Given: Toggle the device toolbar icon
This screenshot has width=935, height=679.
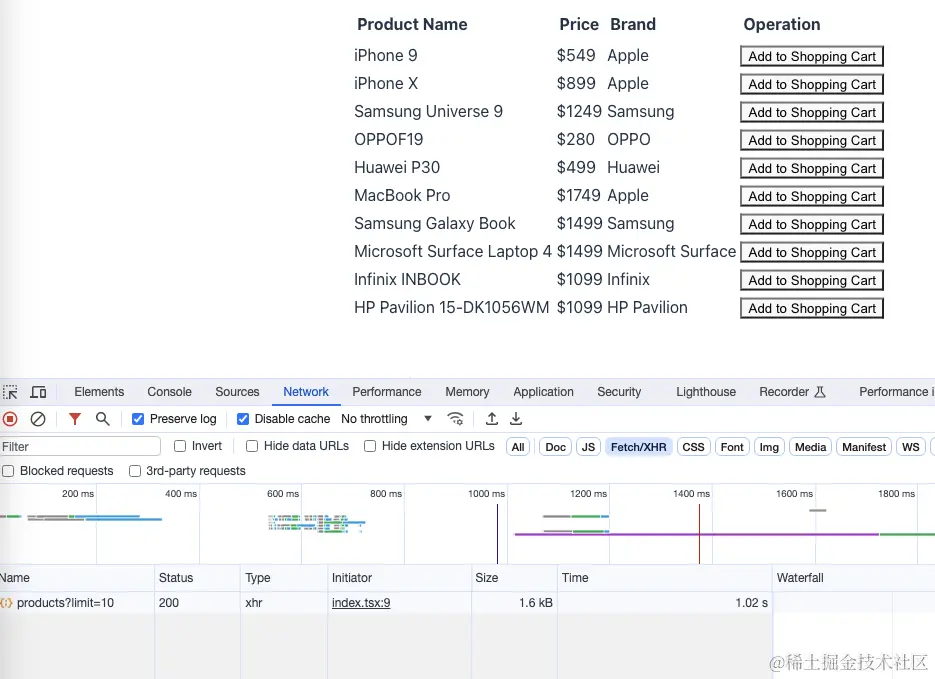Looking at the screenshot, I should [x=38, y=392].
